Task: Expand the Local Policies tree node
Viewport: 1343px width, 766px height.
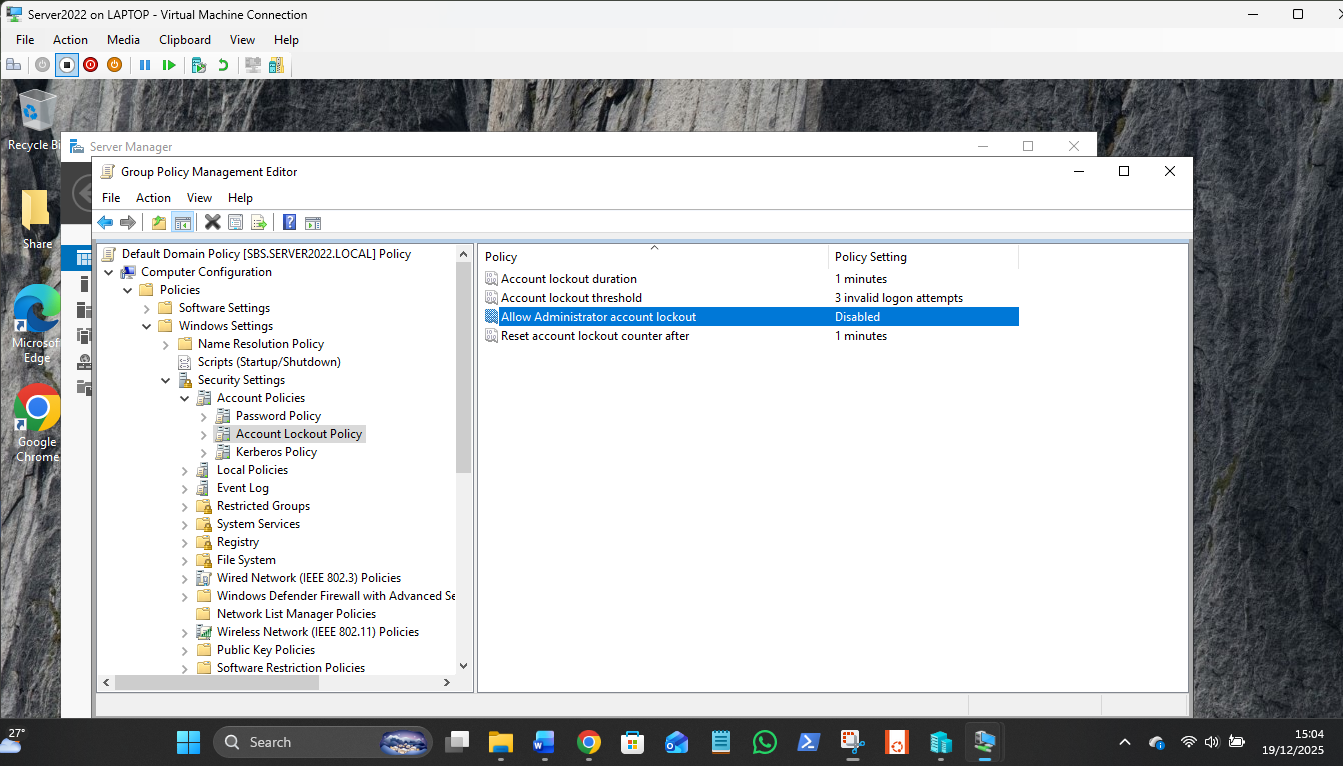Action: [x=185, y=470]
